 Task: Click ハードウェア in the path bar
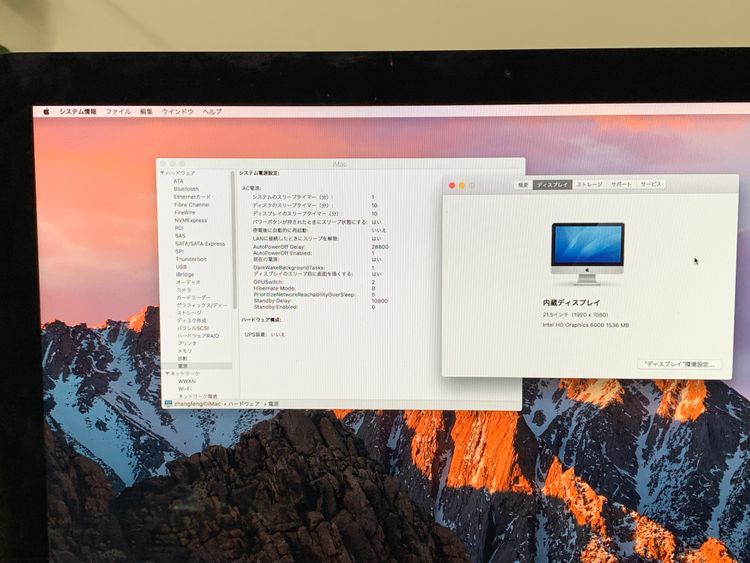[243, 404]
